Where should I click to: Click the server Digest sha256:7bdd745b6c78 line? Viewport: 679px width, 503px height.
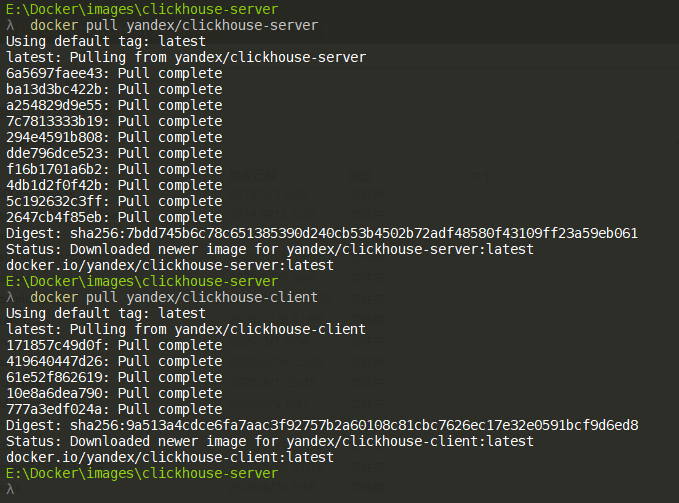click(322, 234)
